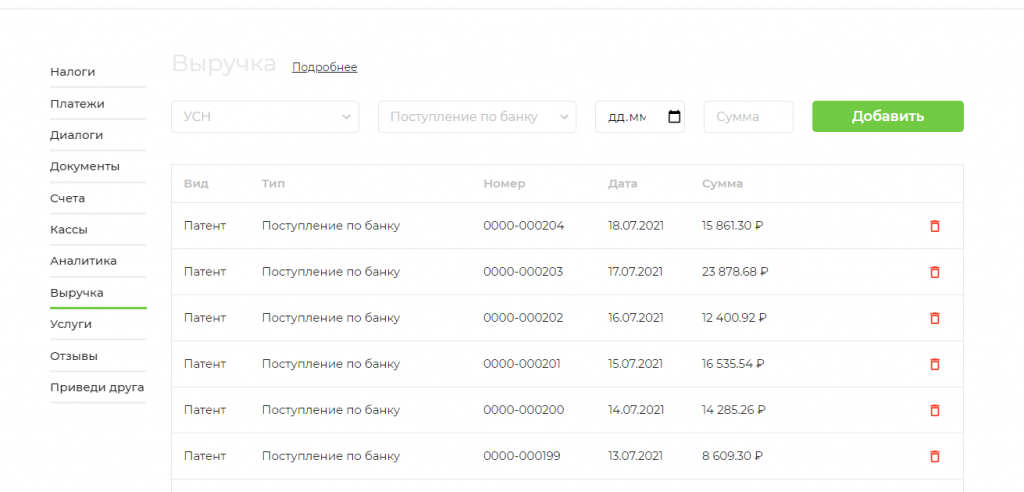
Task: Open the calendar picker in date field
Action: [x=675, y=117]
